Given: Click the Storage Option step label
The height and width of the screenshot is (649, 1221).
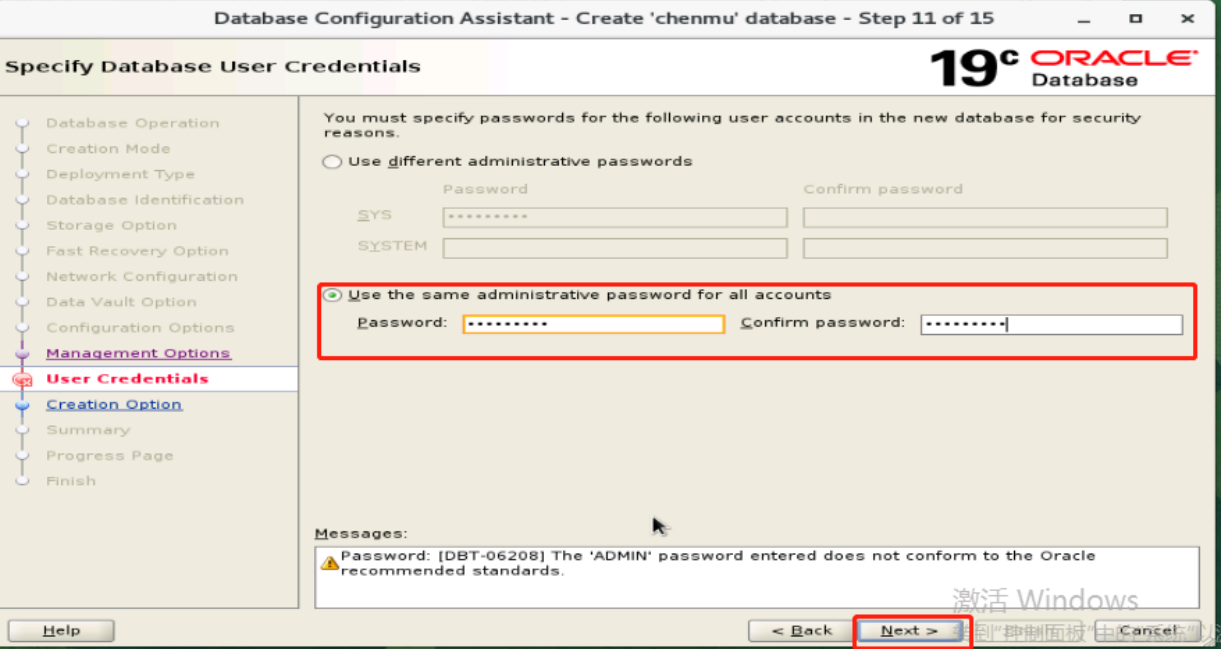Looking at the screenshot, I should [111, 225].
